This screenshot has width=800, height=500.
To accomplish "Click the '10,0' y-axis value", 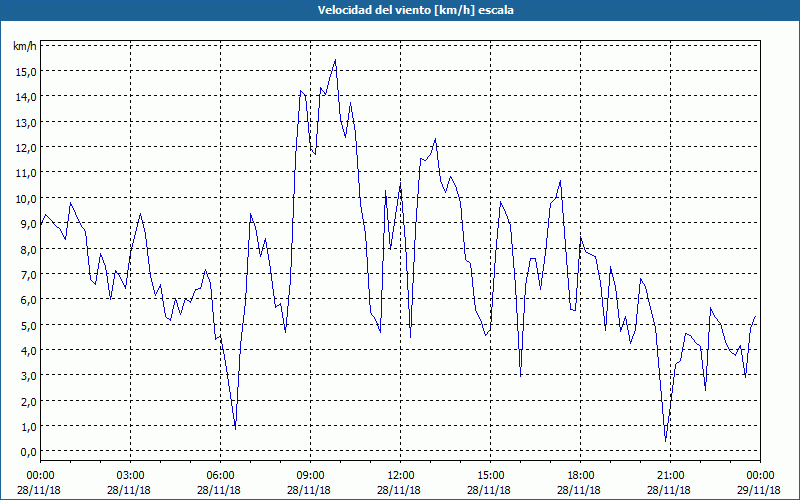I will pos(26,198).
